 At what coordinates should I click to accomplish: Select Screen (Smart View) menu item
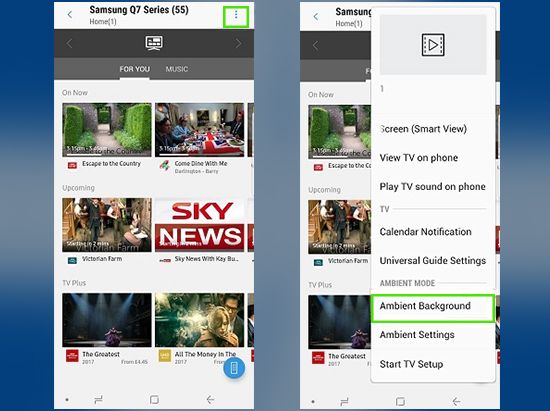[423, 129]
